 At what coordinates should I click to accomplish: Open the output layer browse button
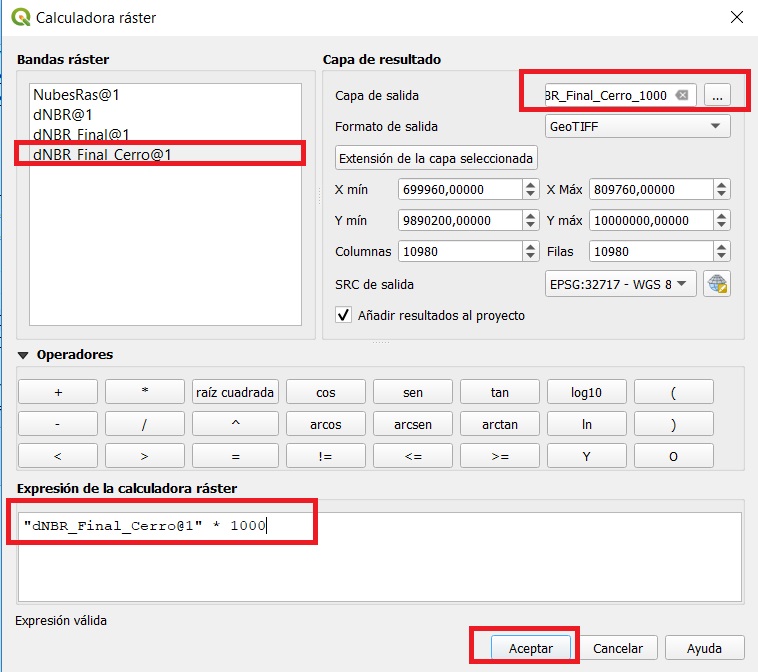pos(716,95)
